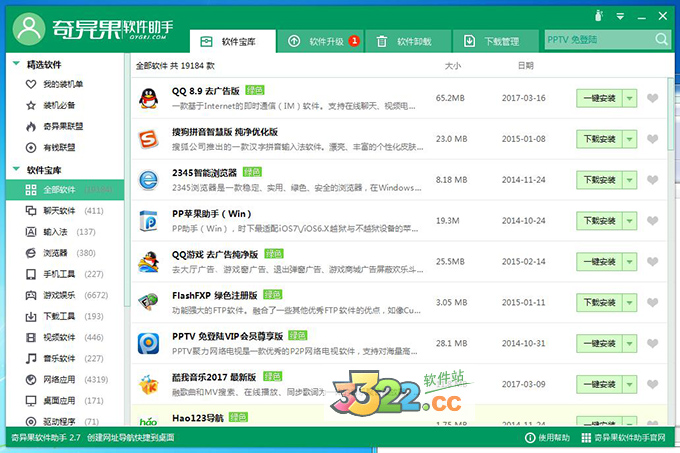The height and width of the screenshot is (453, 680).
Task: Favorite 搜狗拼音 with heart
Action: (x=652, y=139)
